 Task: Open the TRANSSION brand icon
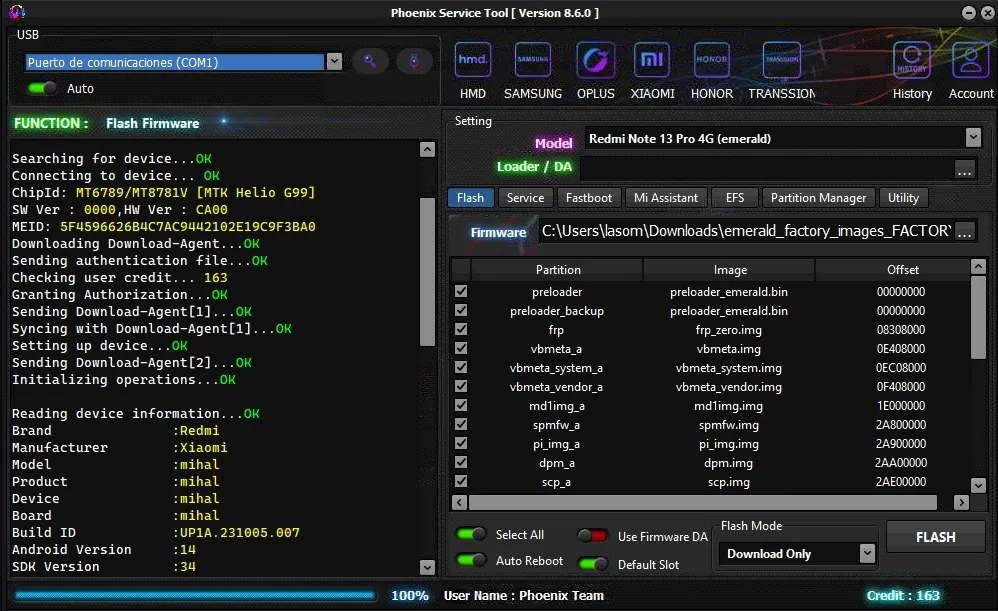782,60
